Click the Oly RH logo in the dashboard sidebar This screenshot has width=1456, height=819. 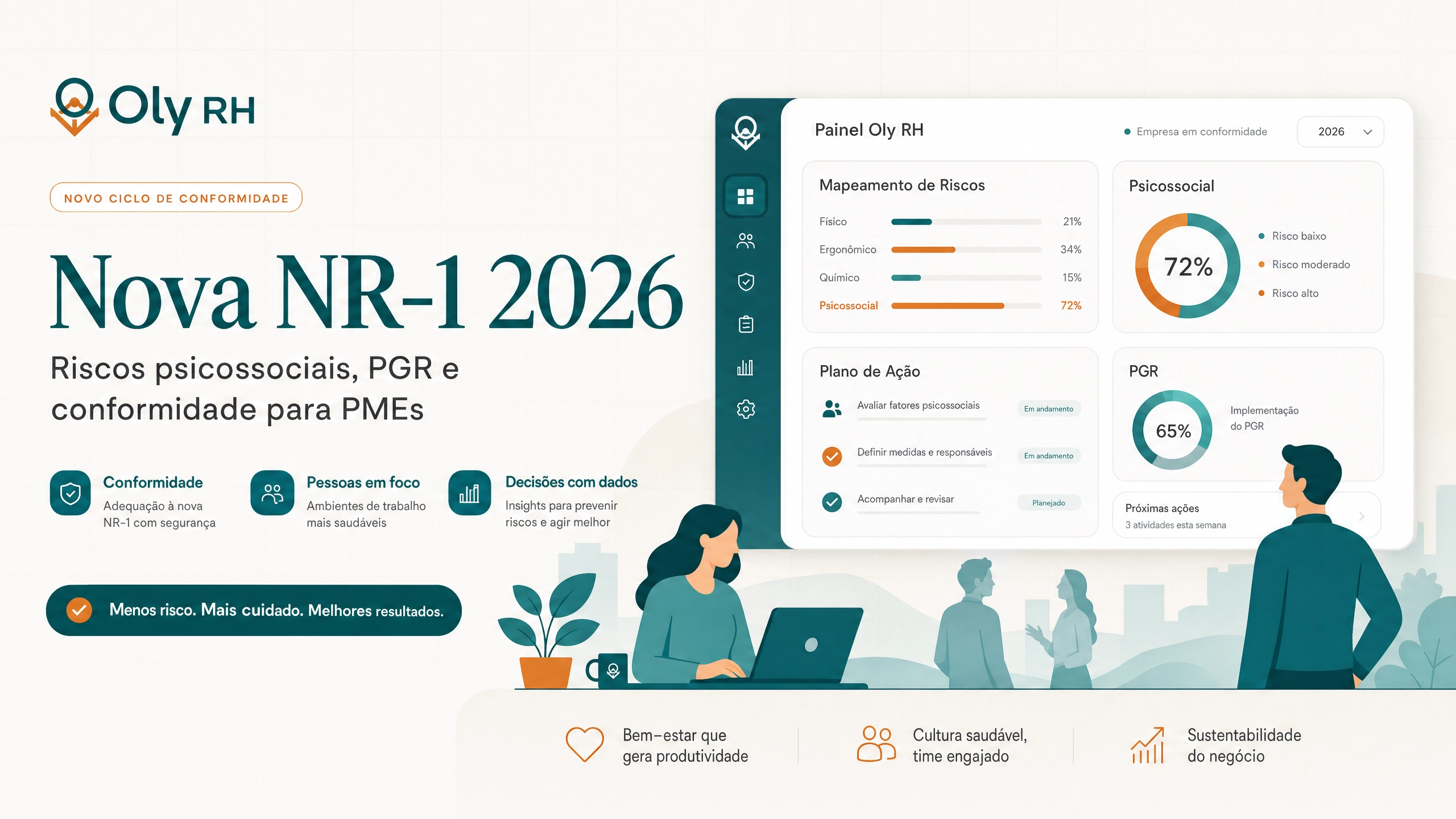click(746, 133)
